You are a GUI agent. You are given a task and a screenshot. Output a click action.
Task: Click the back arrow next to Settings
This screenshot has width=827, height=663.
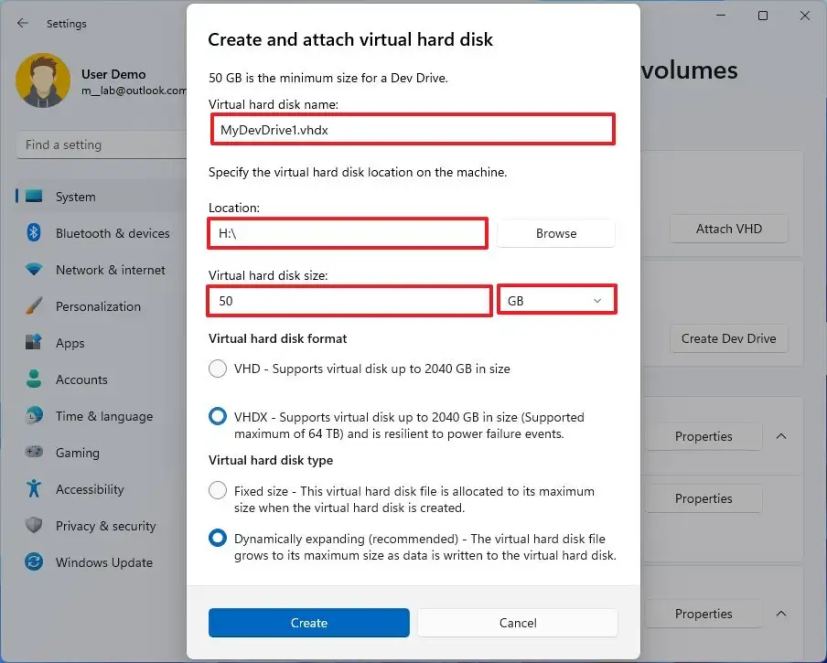[22, 23]
